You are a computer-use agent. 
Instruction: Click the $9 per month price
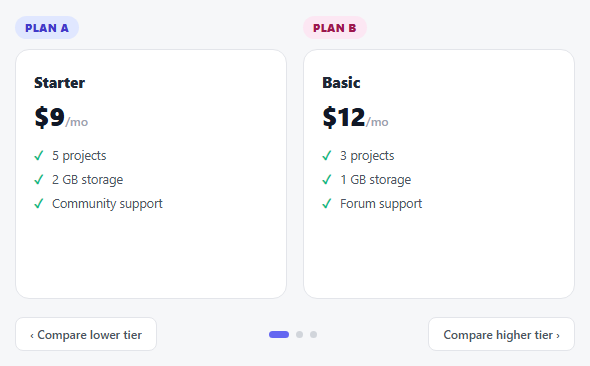[x=61, y=117]
